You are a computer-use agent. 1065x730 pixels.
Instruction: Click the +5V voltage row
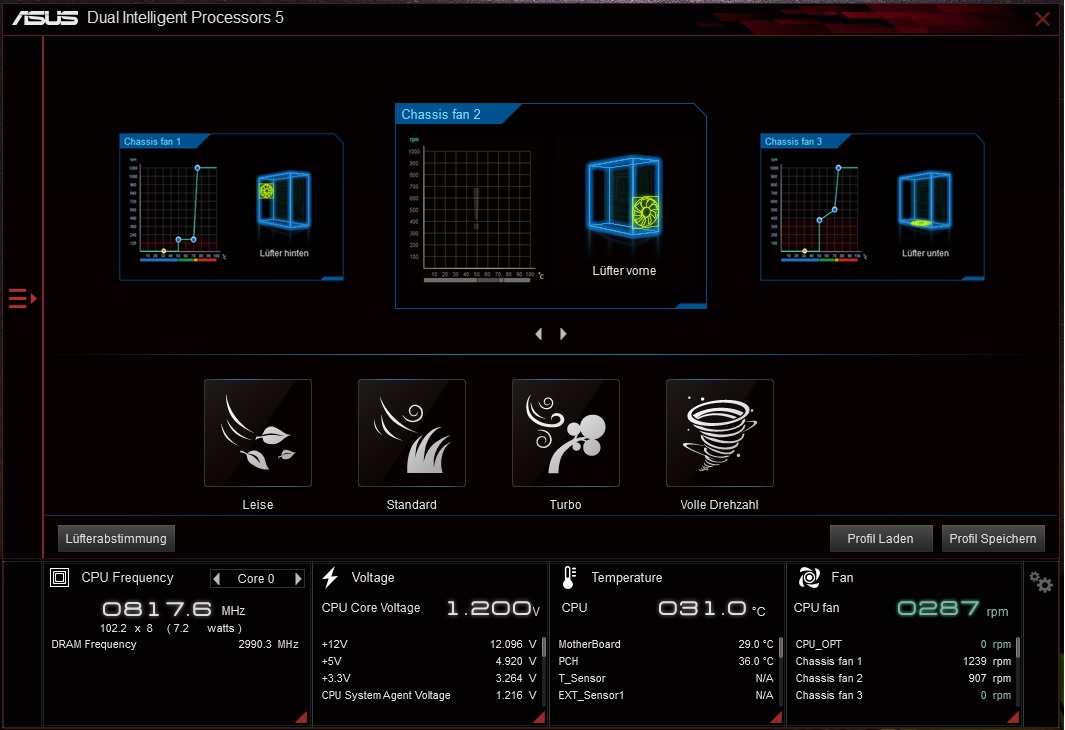[429, 661]
